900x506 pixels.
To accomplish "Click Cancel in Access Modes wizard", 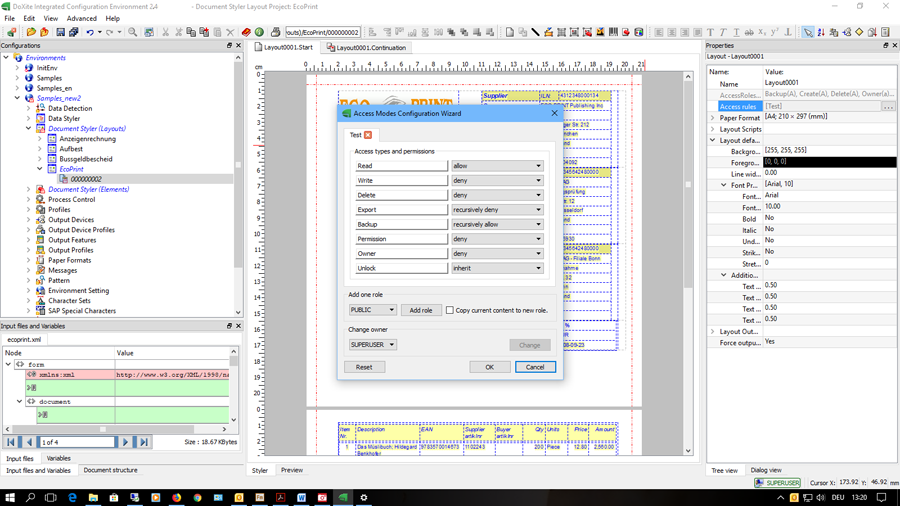I will pyautogui.click(x=535, y=367).
